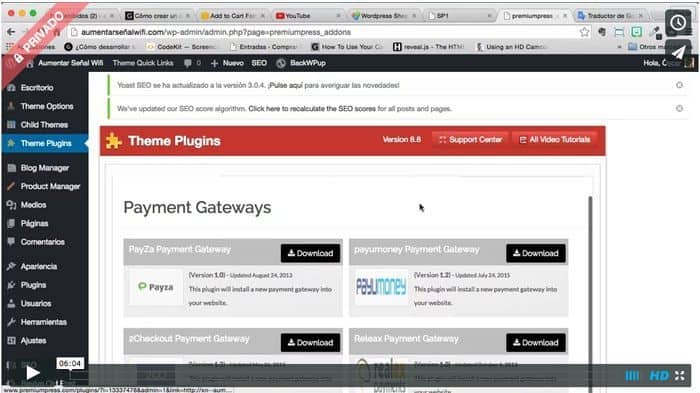
Task: Click the paper plane share icon
Action: pos(678,52)
